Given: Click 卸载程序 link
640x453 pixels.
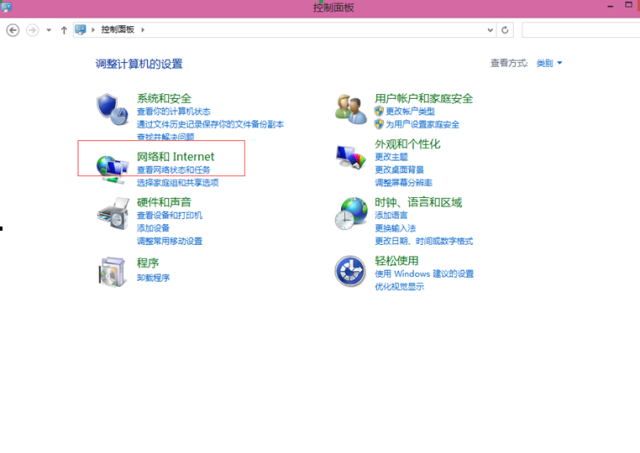Looking at the screenshot, I should (x=153, y=278).
